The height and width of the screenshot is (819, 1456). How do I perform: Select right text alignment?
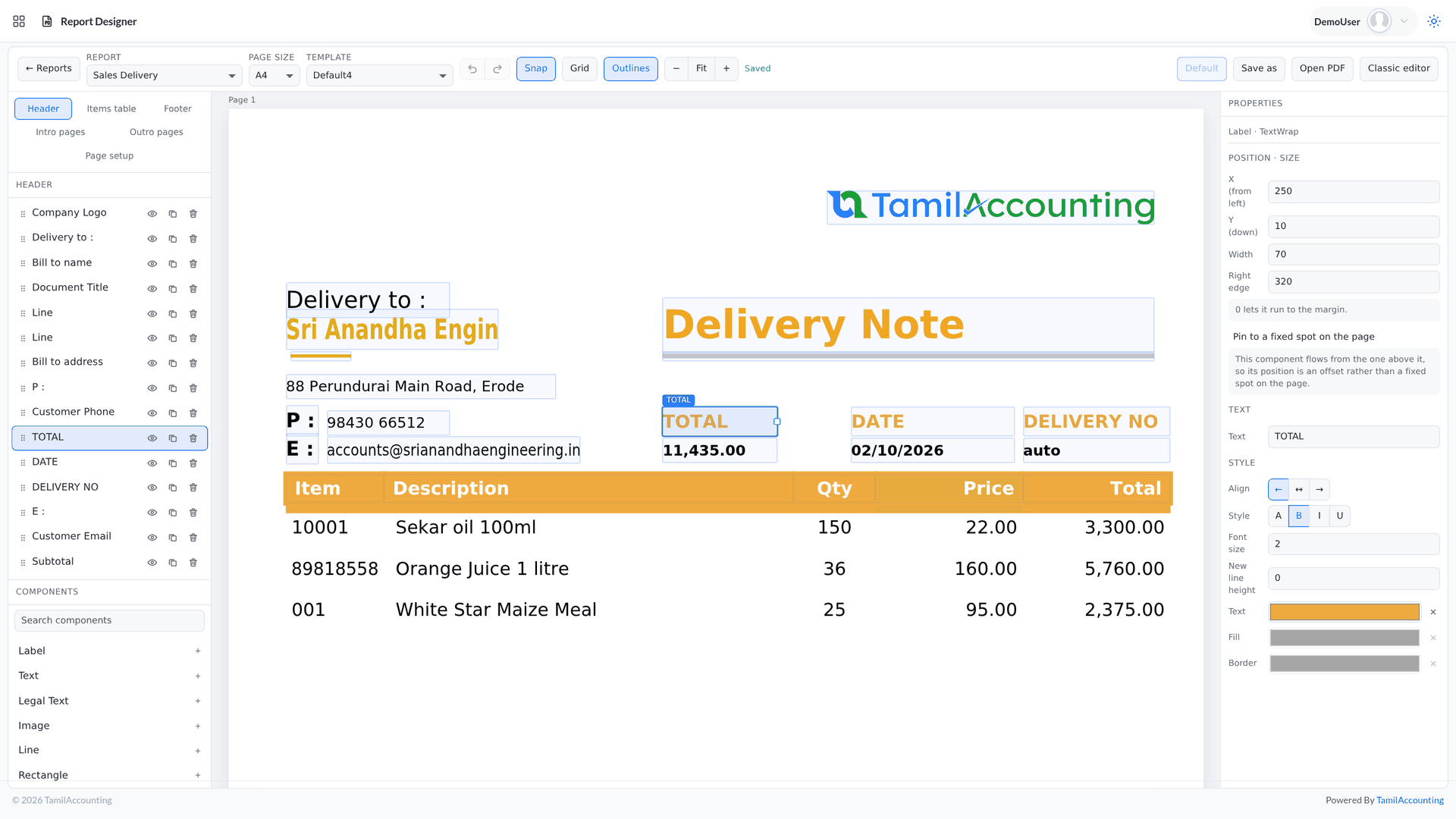click(1319, 490)
